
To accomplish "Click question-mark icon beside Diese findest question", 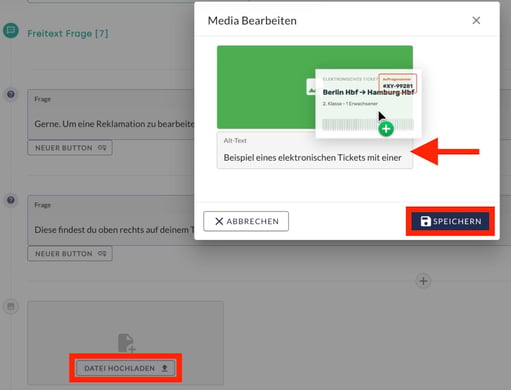I will tap(11, 200).
